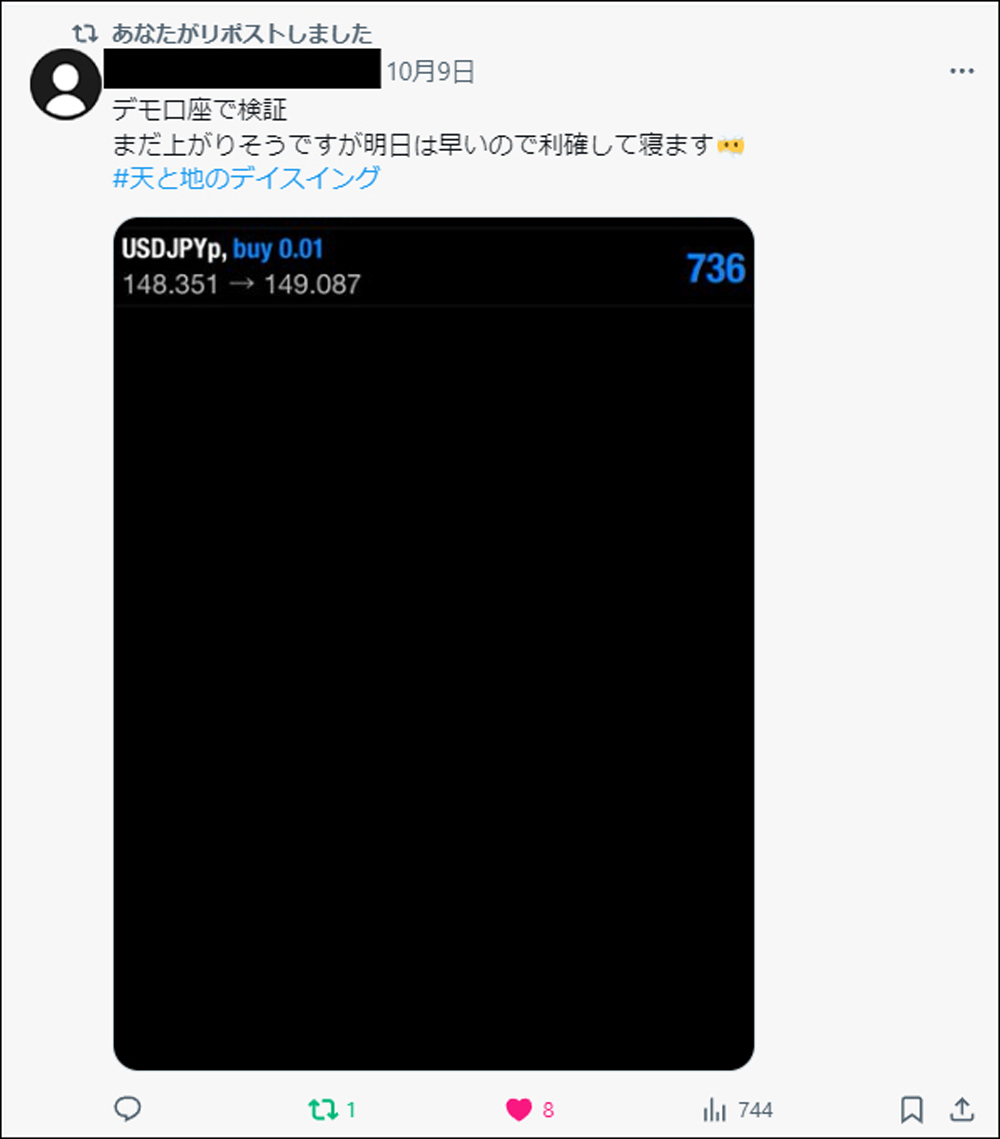The width and height of the screenshot is (1000, 1139).
Task: Unlike the post via pink heart
Action: coord(519,1109)
